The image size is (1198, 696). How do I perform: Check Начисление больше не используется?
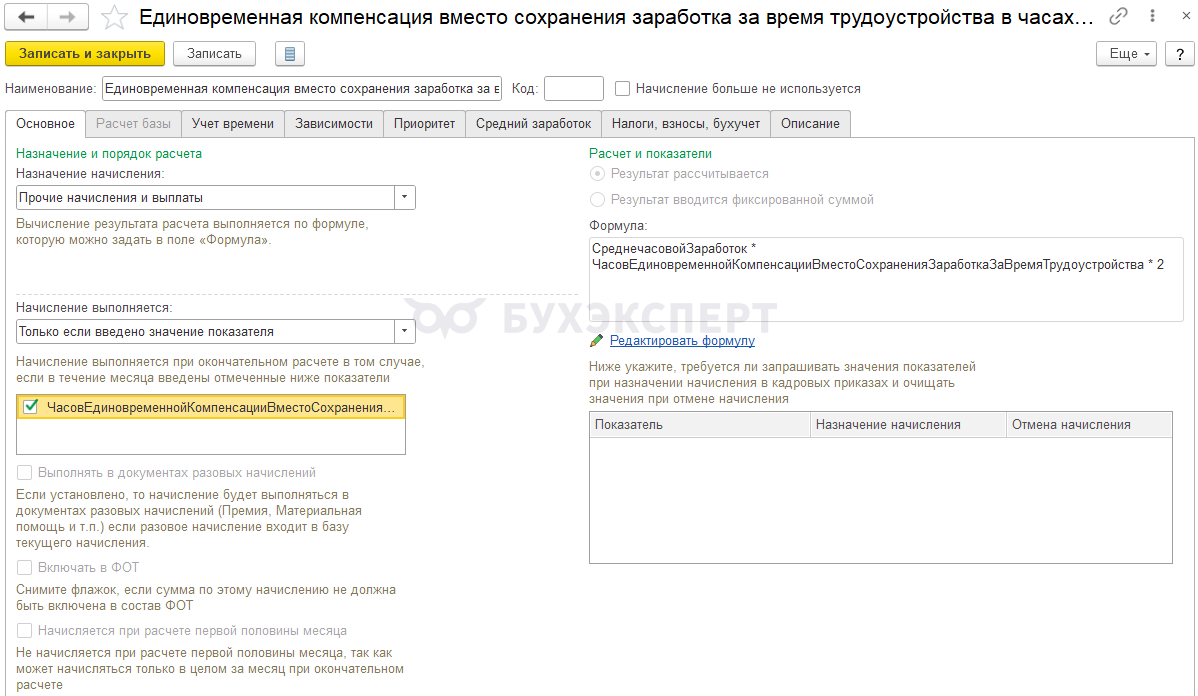623,89
